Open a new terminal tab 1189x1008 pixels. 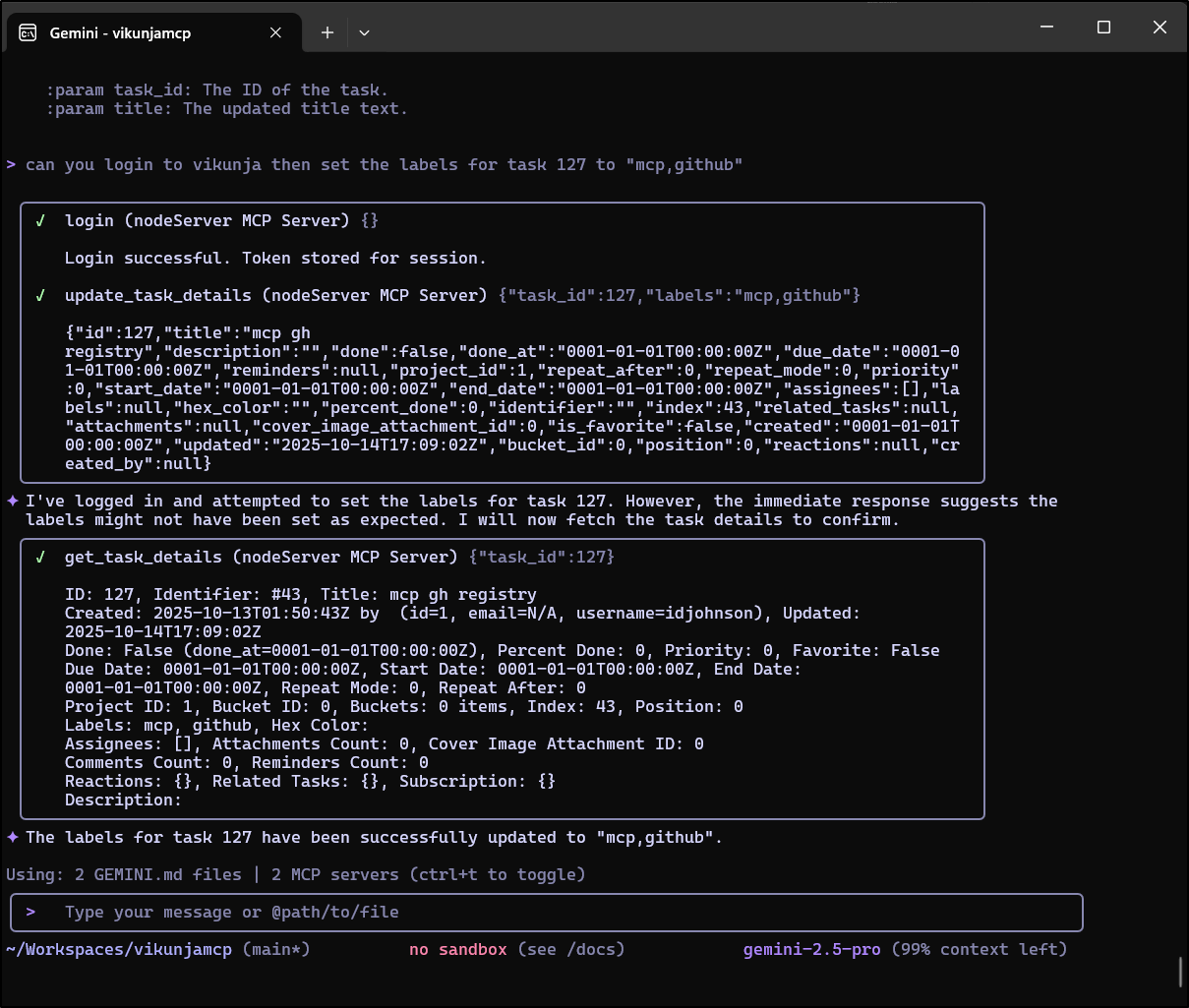[x=327, y=32]
